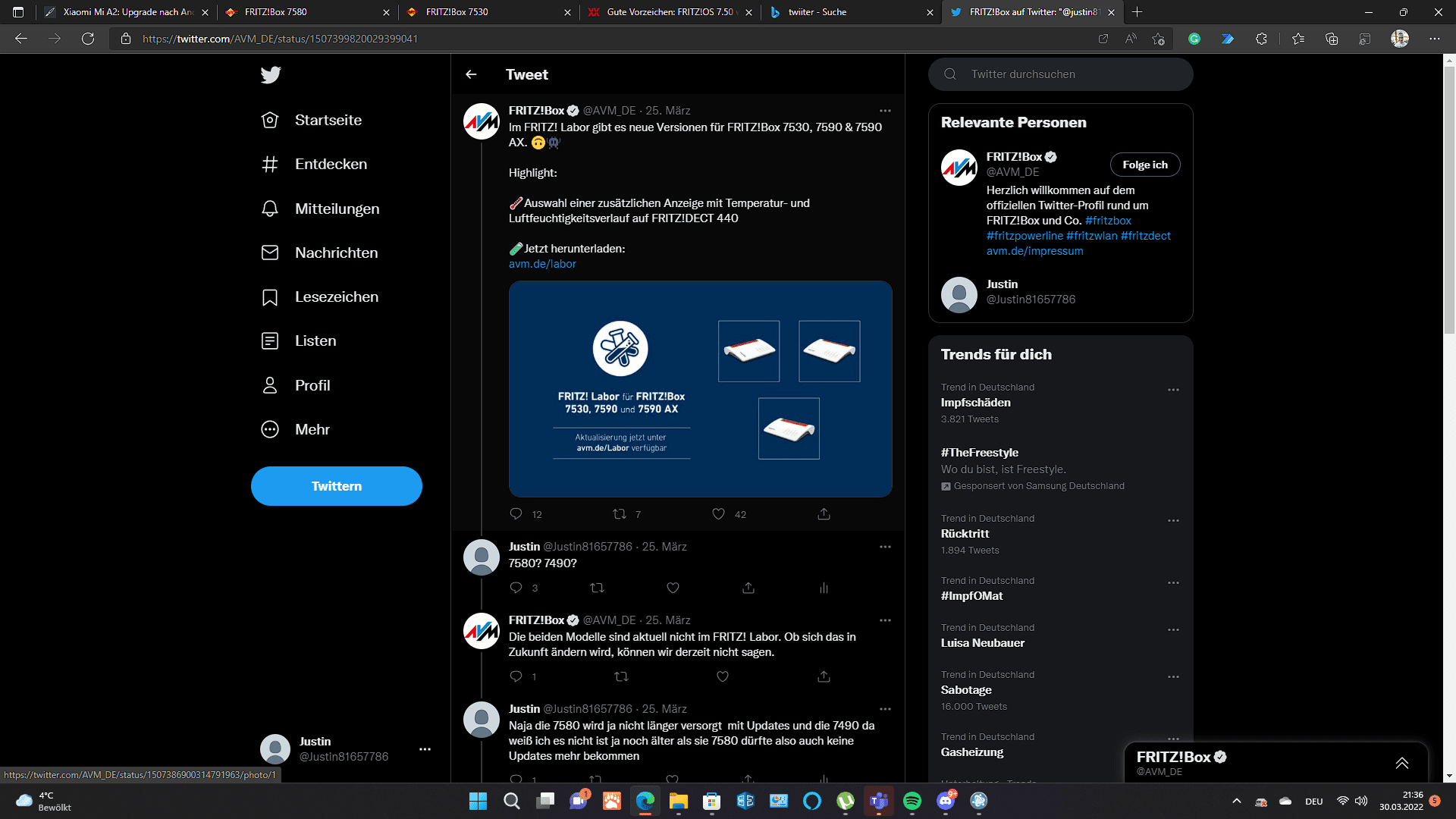Click the browser address bar URL

coord(280,39)
